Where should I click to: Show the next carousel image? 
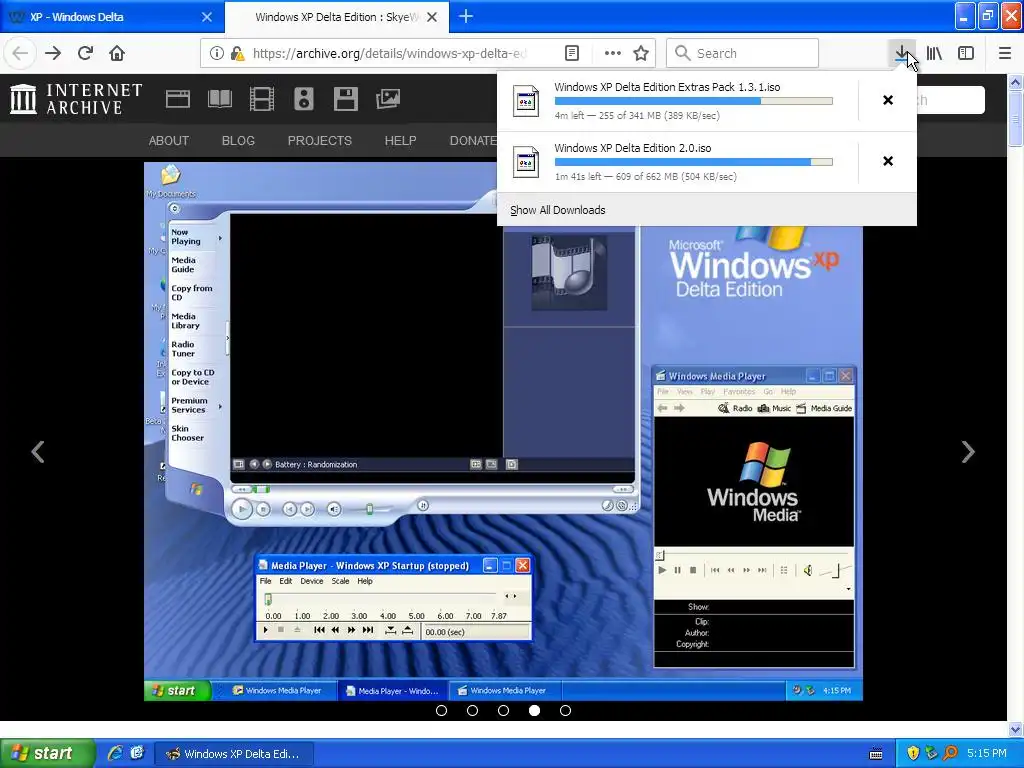[x=968, y=451]
